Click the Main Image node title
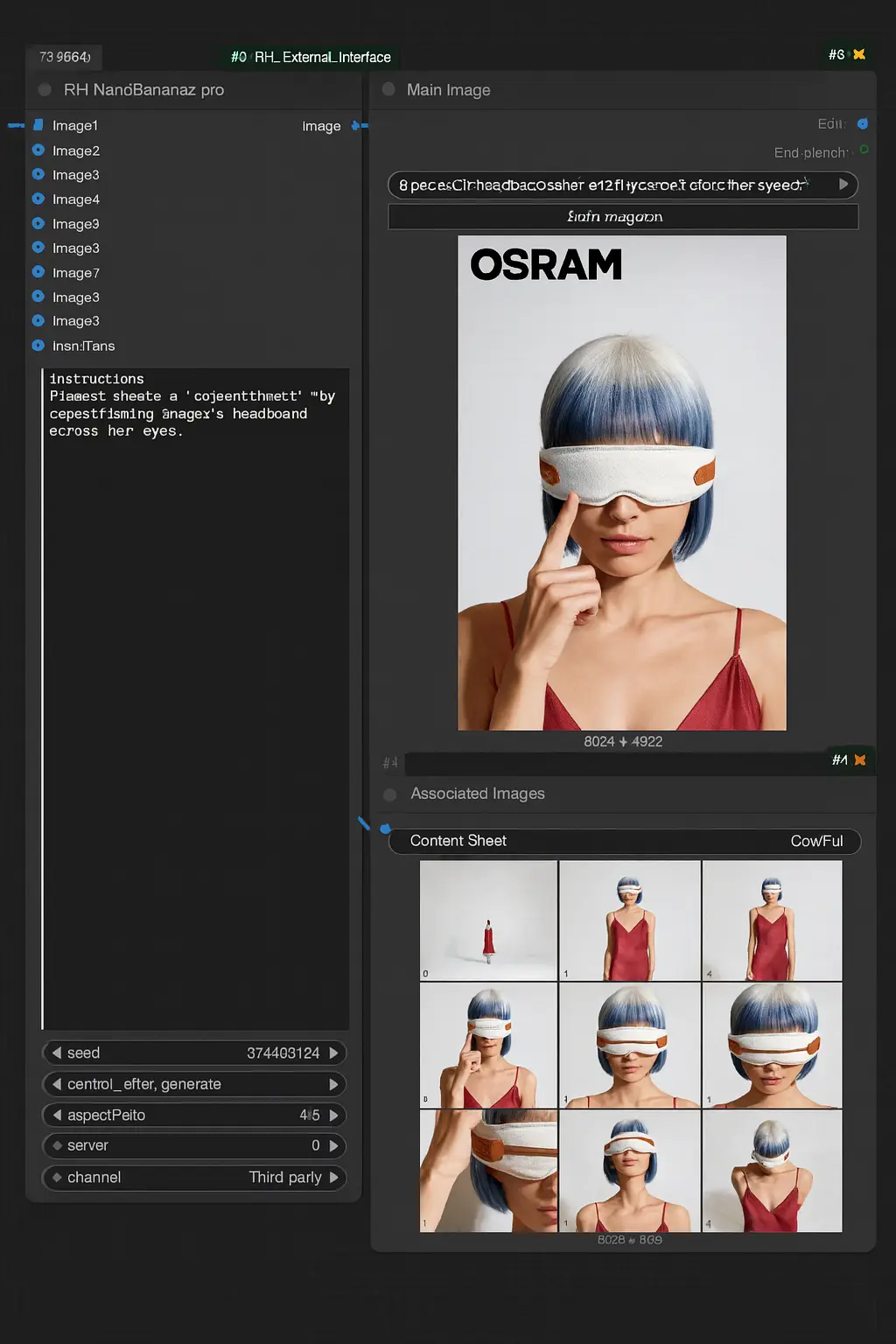This screenshot has height=1344, width=896. (448, 89)
